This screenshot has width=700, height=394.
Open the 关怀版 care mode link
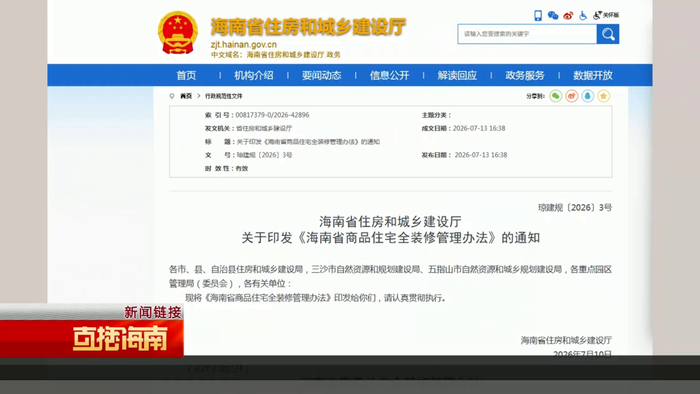pos(606,15)
